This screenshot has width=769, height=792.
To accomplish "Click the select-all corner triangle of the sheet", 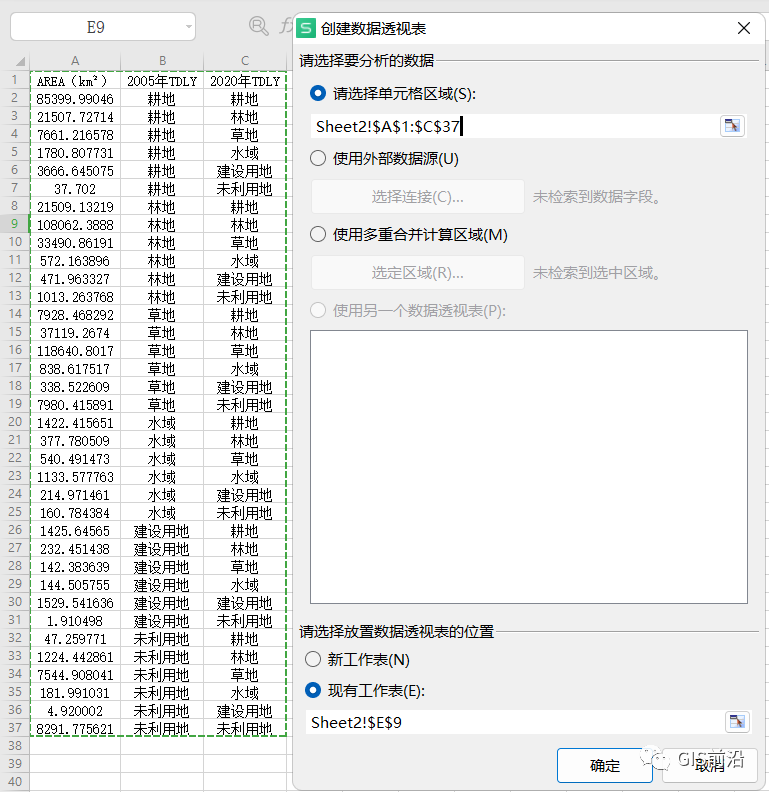I will click(20, 61).
